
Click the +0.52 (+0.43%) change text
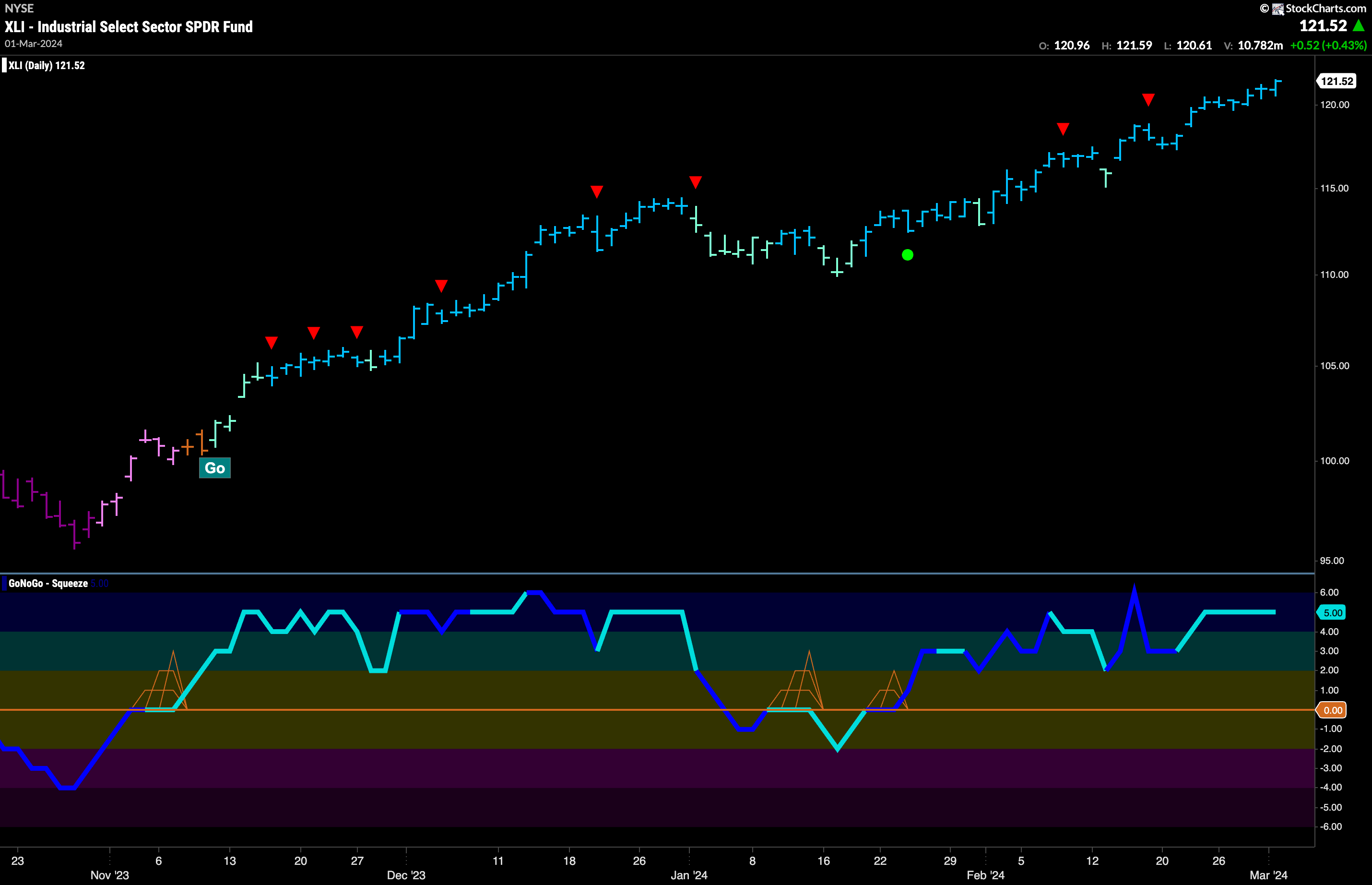click(1328, 46)
